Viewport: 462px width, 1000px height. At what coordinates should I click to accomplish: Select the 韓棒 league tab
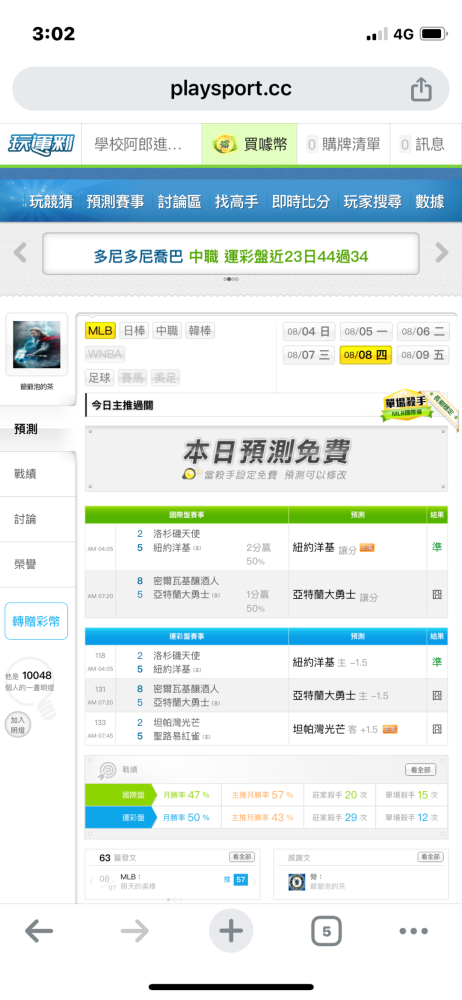tap(200, 331)
